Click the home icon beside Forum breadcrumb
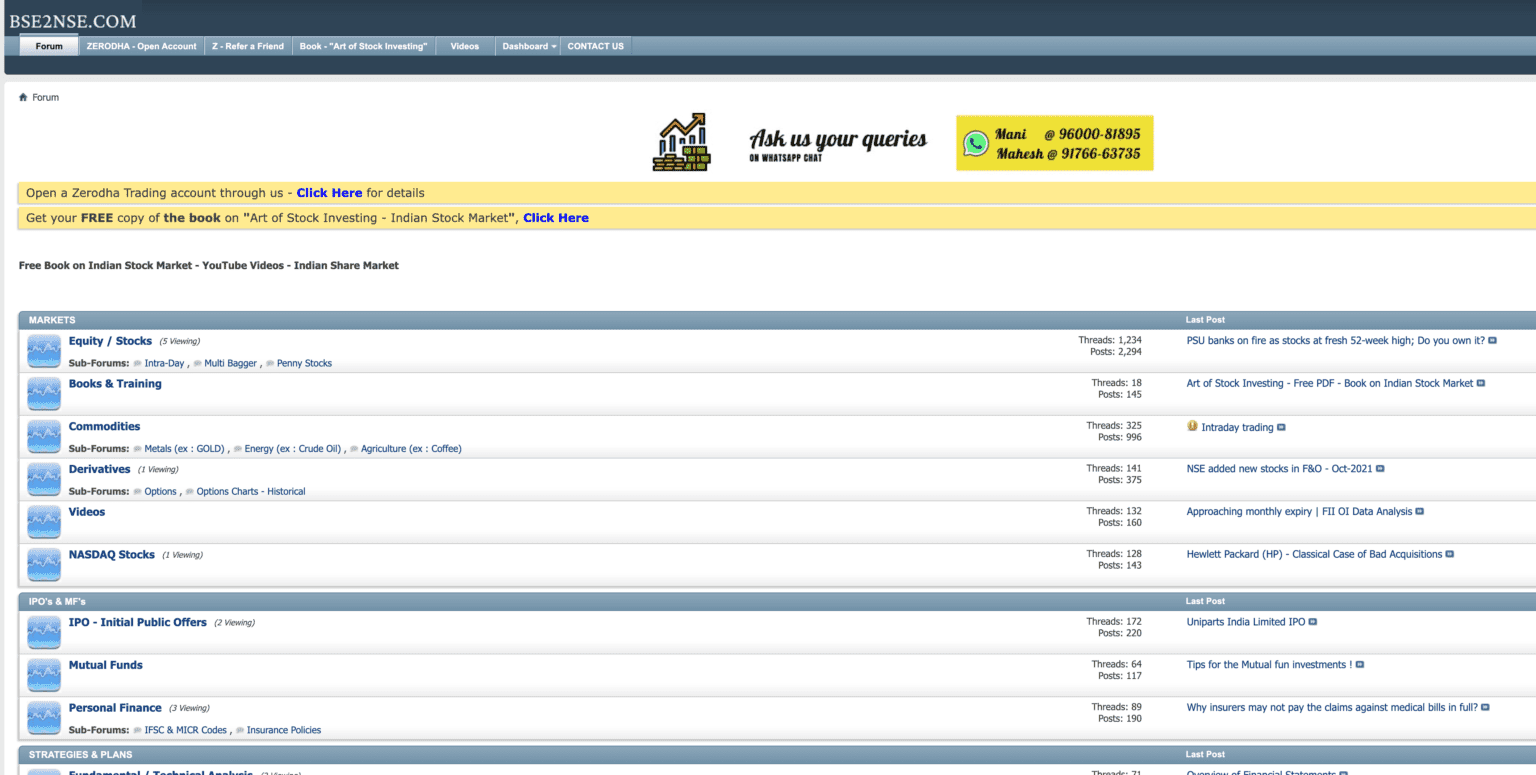Viewport: 1536px width, 775px height. pyautogui.click(x=23, y=98)
